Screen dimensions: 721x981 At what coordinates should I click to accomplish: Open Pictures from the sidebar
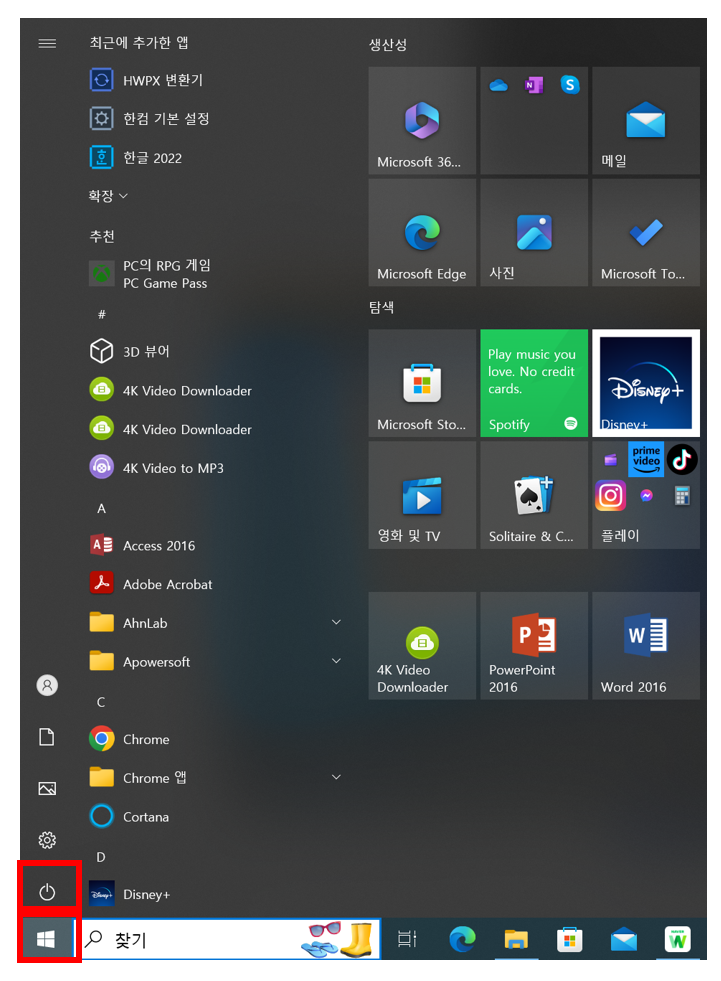click(x=47, y=788)
